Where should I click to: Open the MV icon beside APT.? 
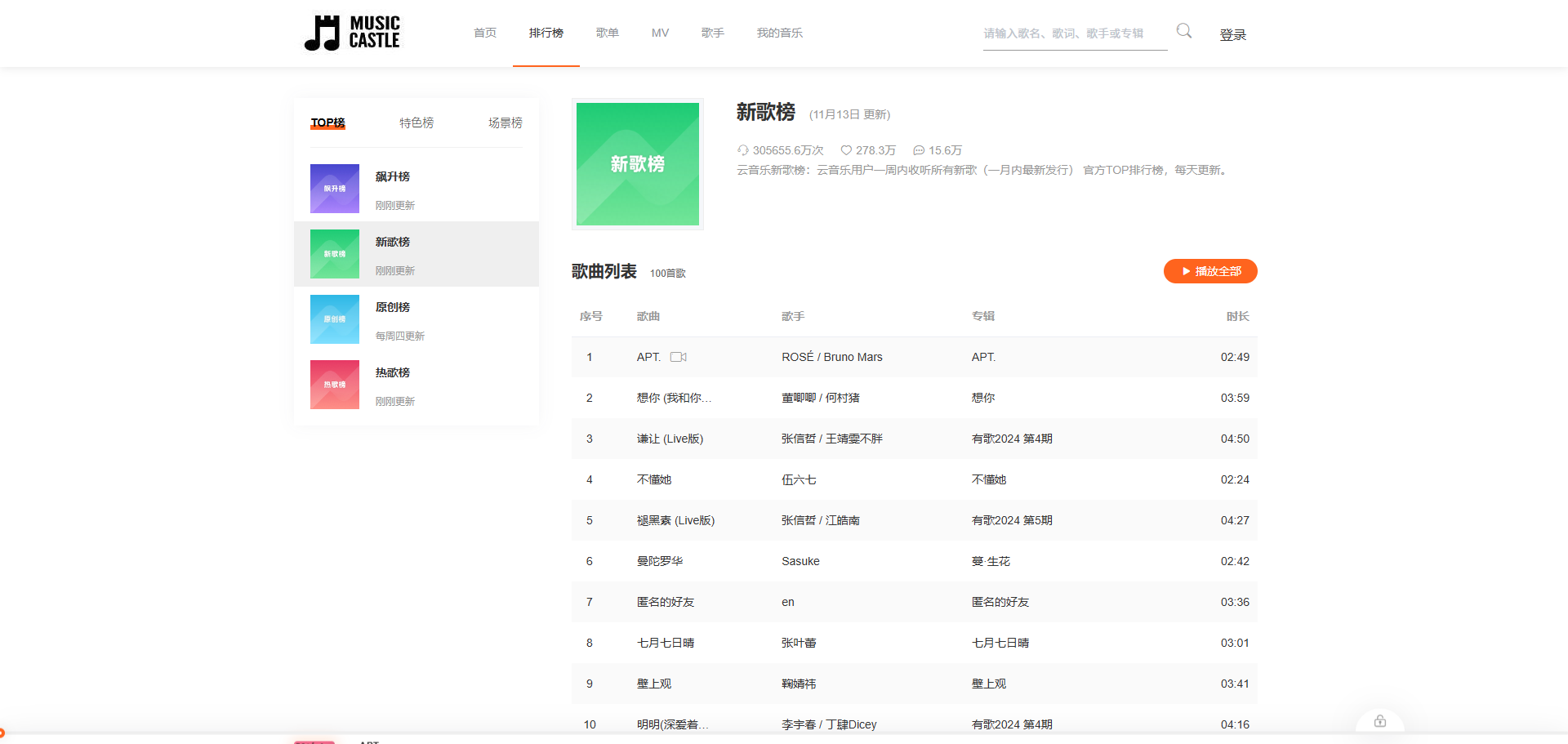point(679,357)
